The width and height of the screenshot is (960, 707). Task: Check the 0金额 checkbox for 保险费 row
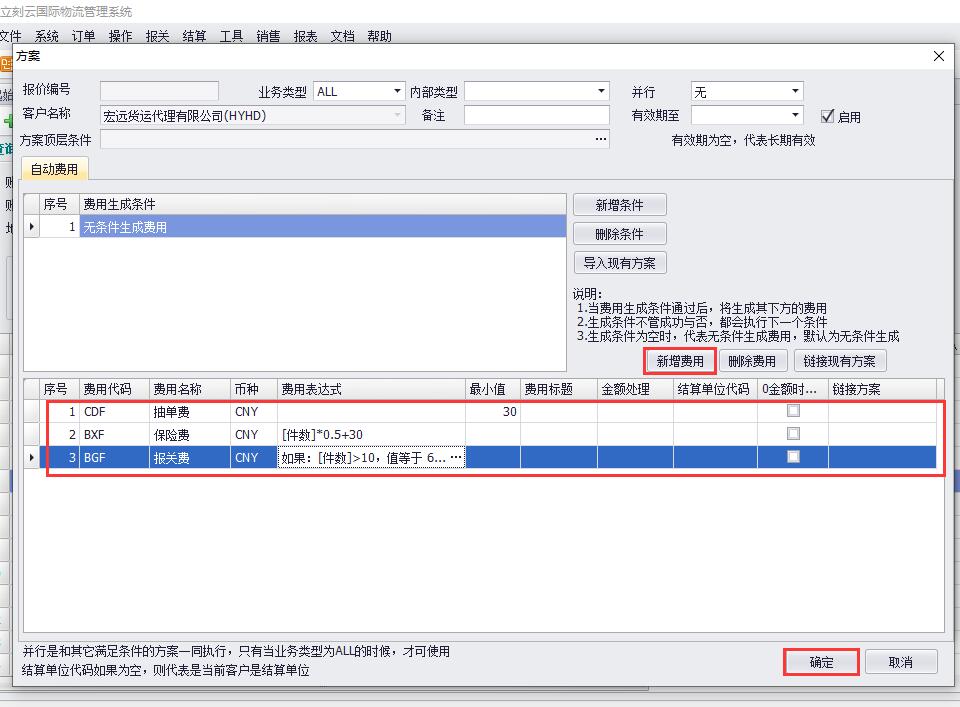(793, 434)
